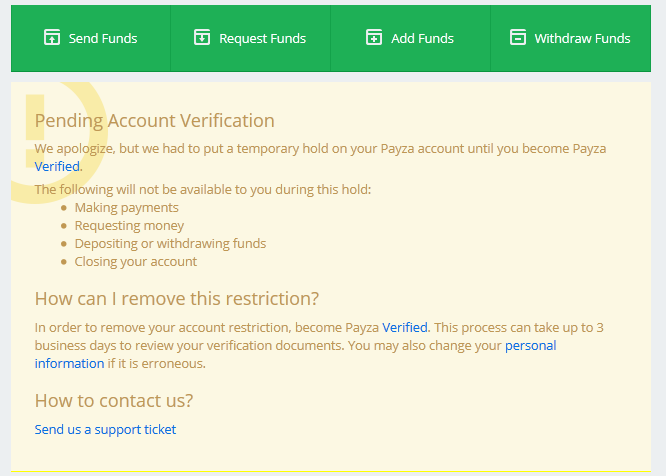This screenshot has height=476, width=666.
Task: Click the Send Funds upload icon
Action: click(x=52, y=38)
